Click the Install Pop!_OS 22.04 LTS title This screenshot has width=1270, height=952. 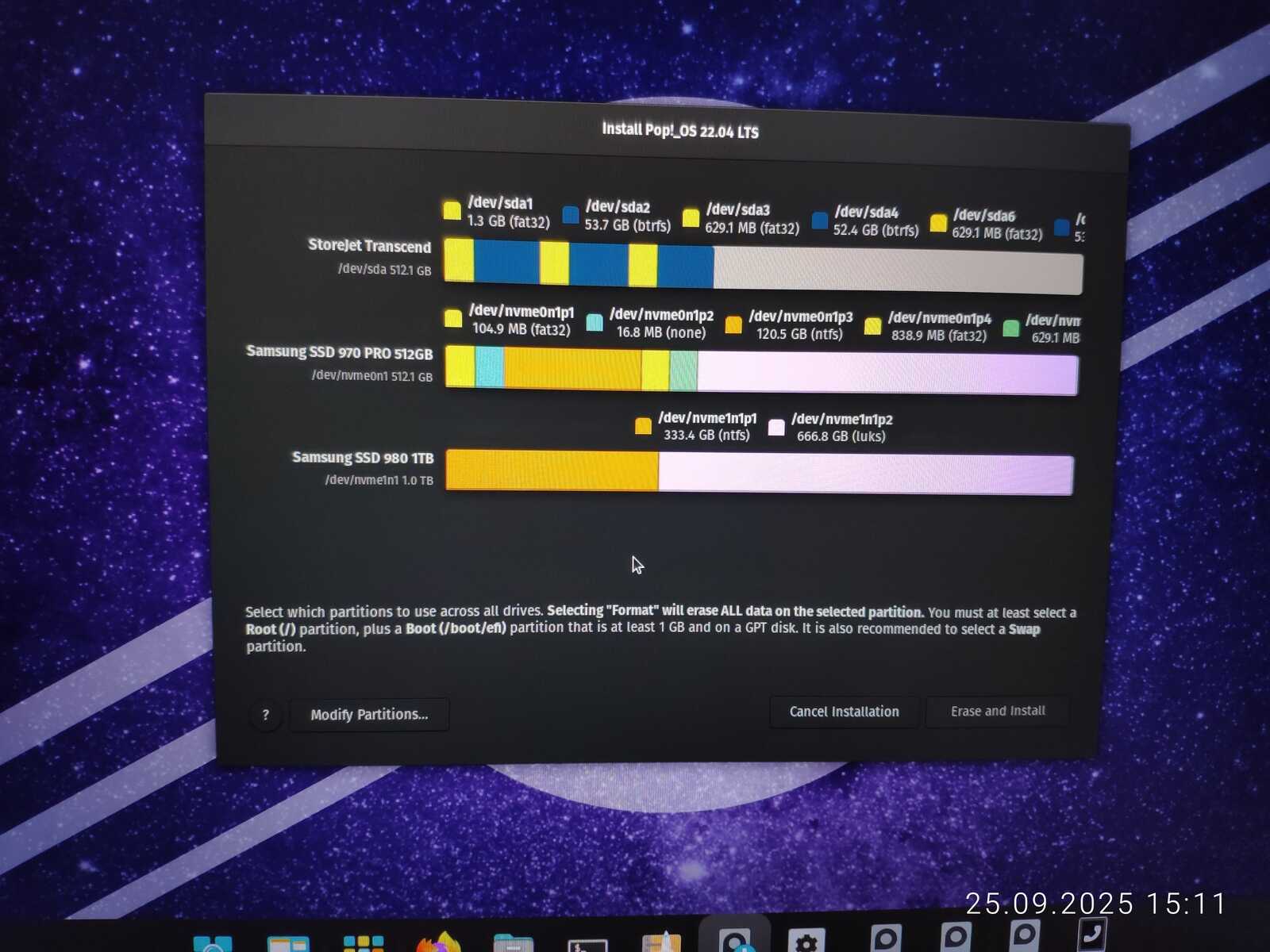tap(680, 131)
